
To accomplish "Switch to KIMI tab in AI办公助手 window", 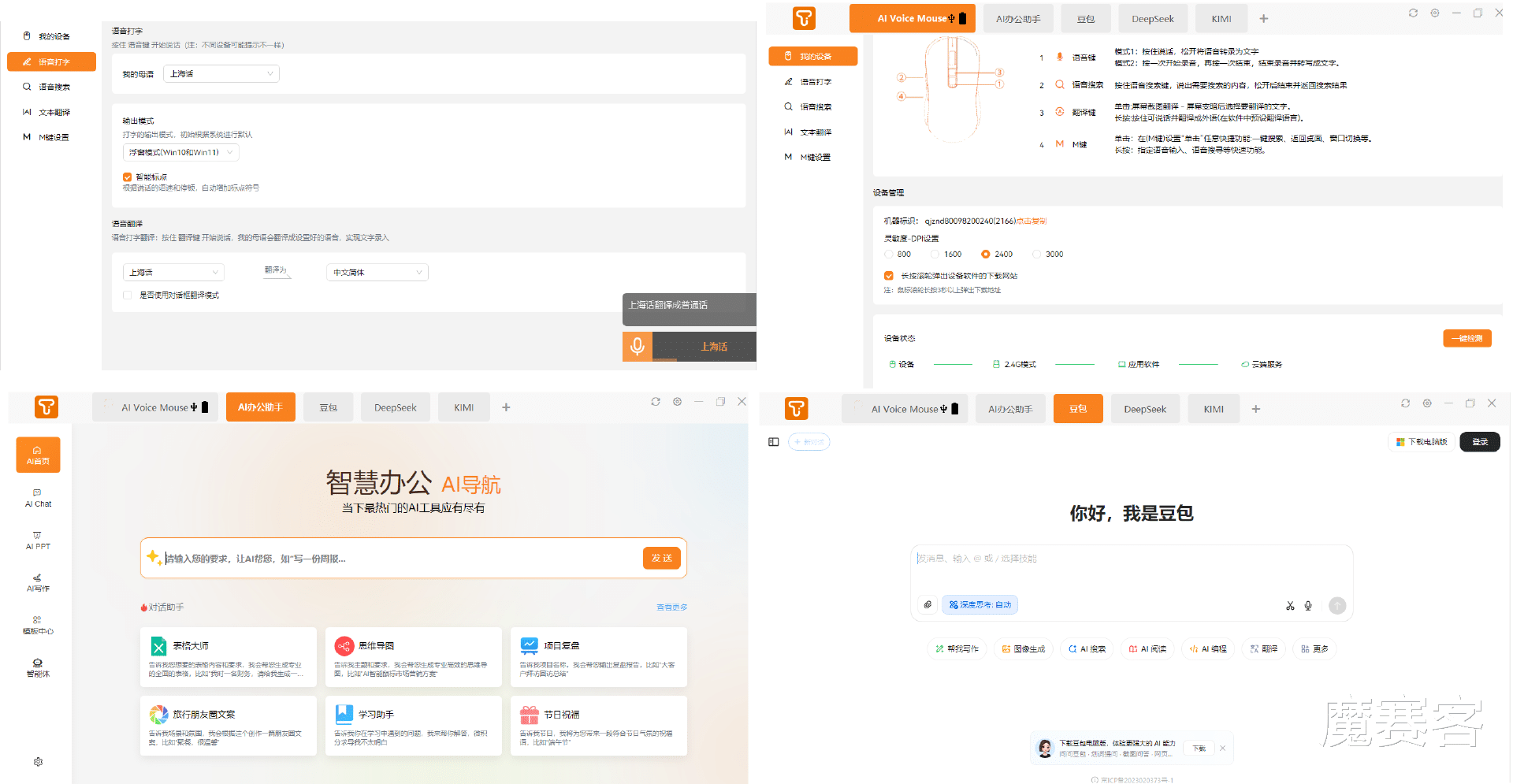I will click(463, 407).
